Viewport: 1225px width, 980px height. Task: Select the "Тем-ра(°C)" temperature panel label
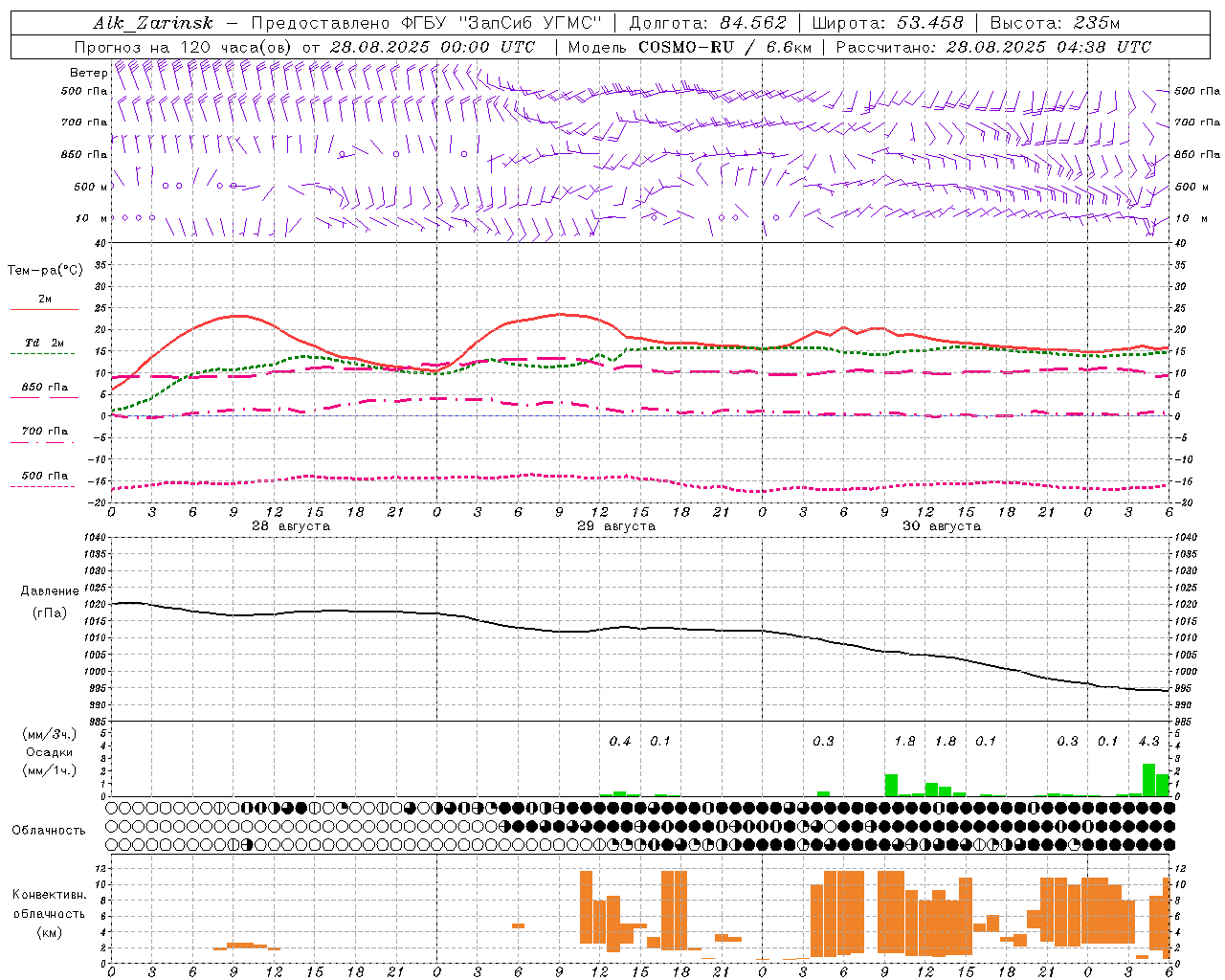pos(45,271)
